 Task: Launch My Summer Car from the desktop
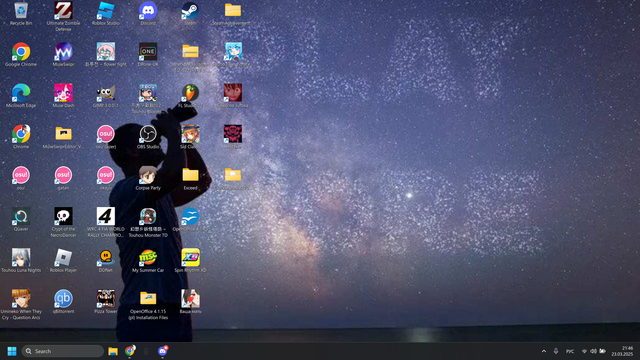[x=148, y=260]
